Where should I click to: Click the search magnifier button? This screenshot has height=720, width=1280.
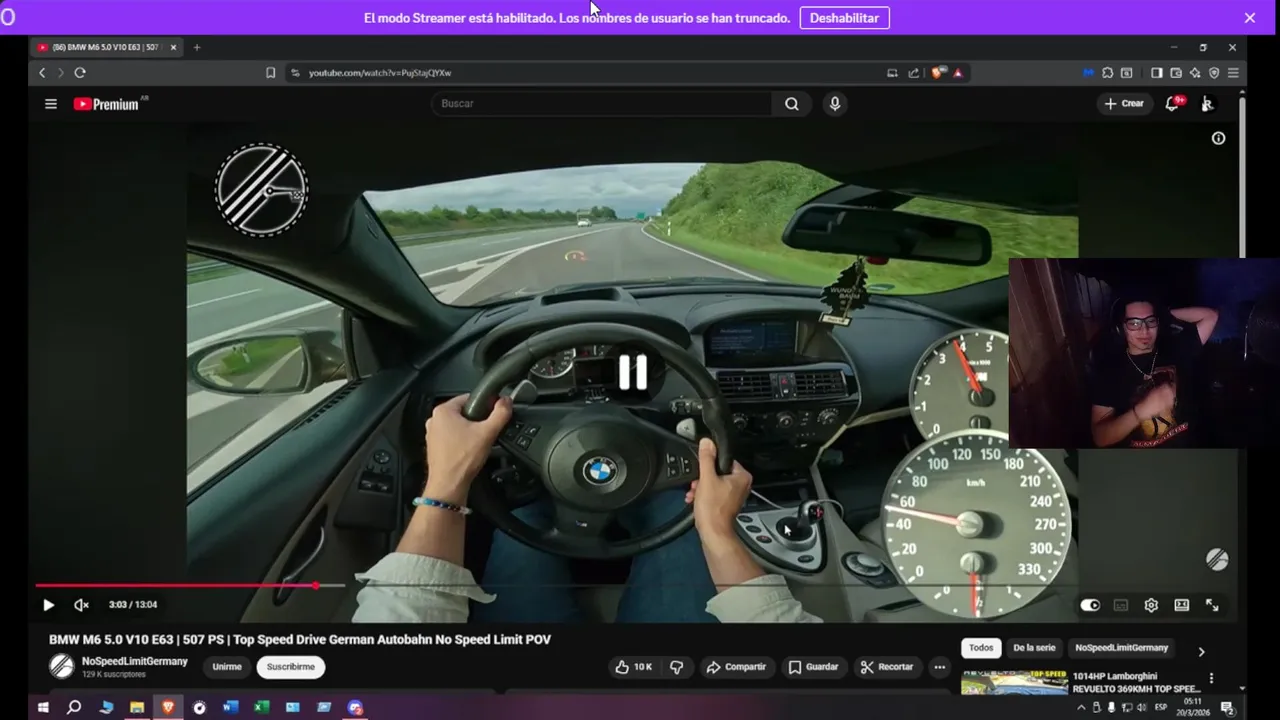(792, 104)
